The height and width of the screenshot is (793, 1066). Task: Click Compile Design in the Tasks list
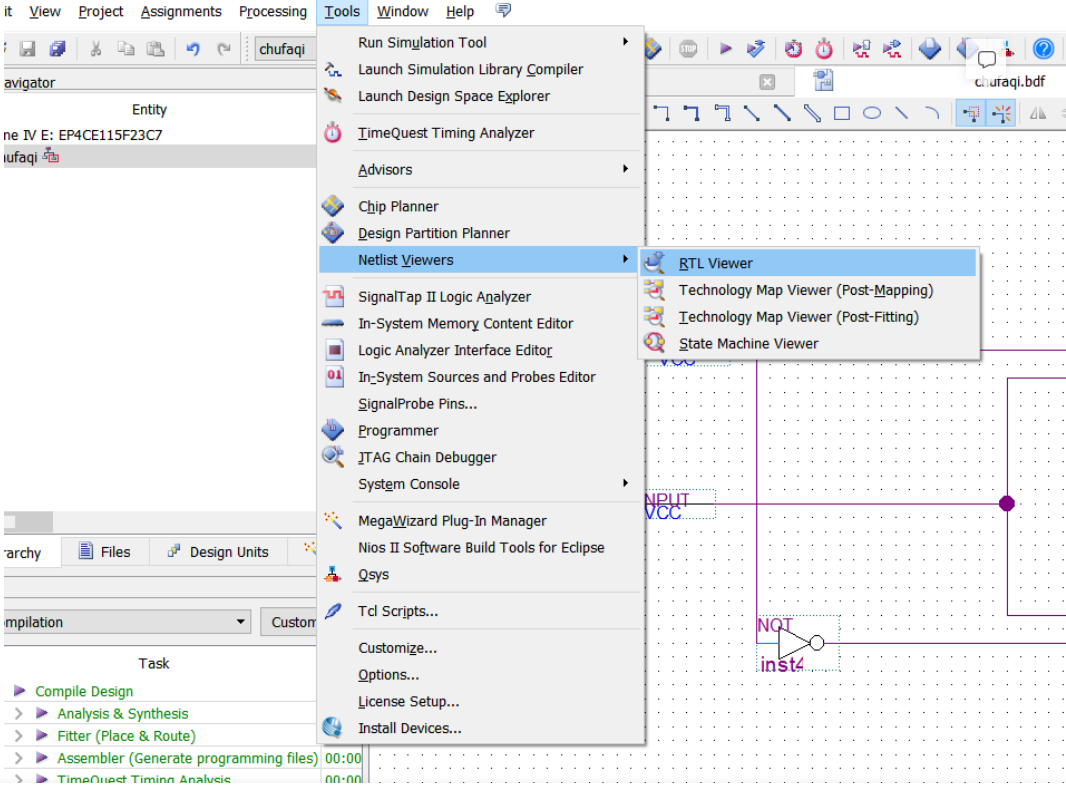(x=84, y=691)
